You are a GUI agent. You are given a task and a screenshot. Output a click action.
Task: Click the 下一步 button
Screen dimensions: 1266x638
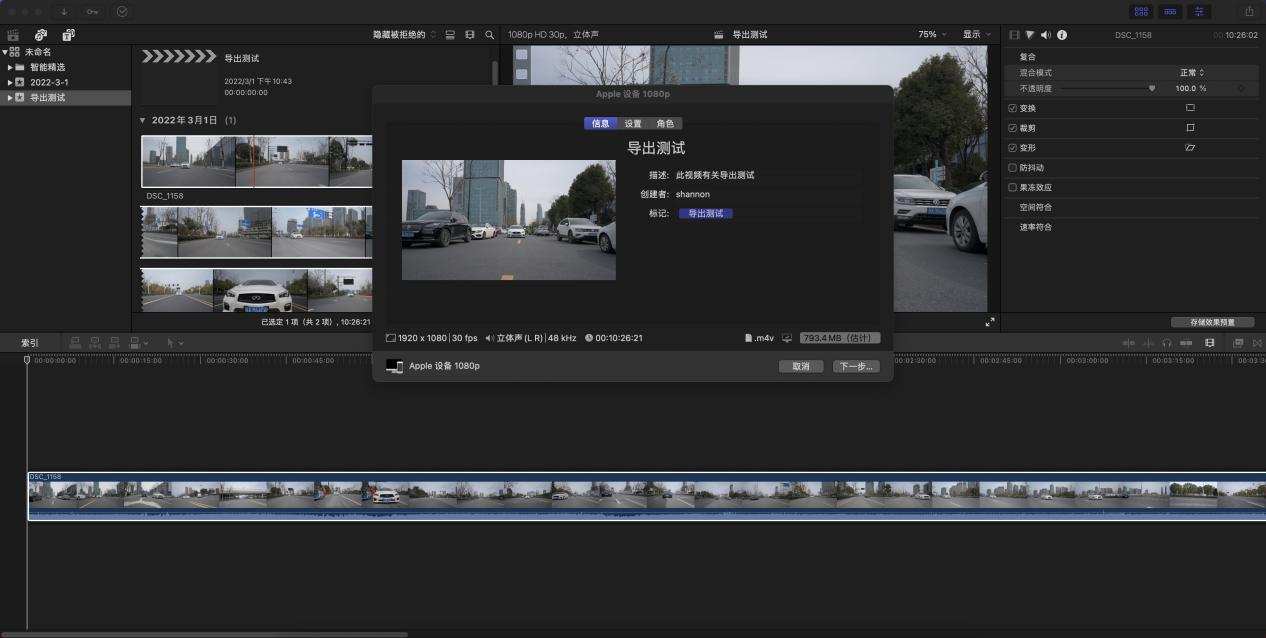point(856,367)
